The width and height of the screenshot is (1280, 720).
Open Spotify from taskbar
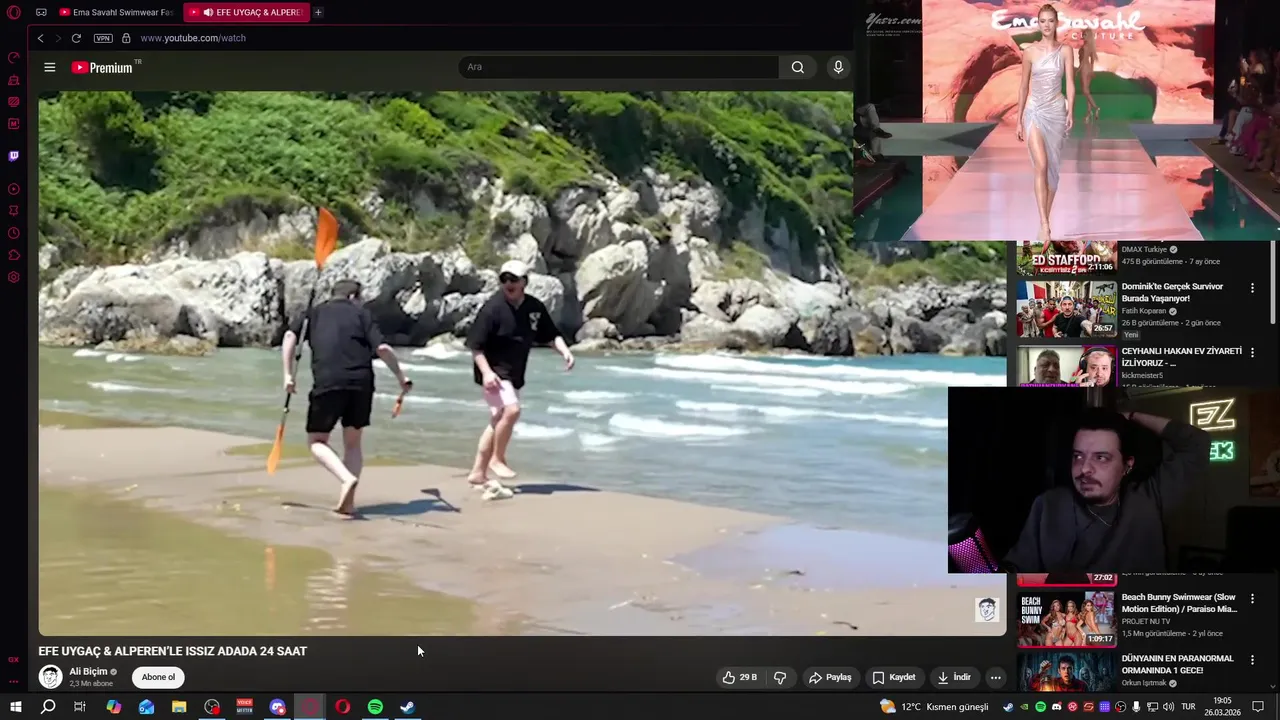coord(375,707)
